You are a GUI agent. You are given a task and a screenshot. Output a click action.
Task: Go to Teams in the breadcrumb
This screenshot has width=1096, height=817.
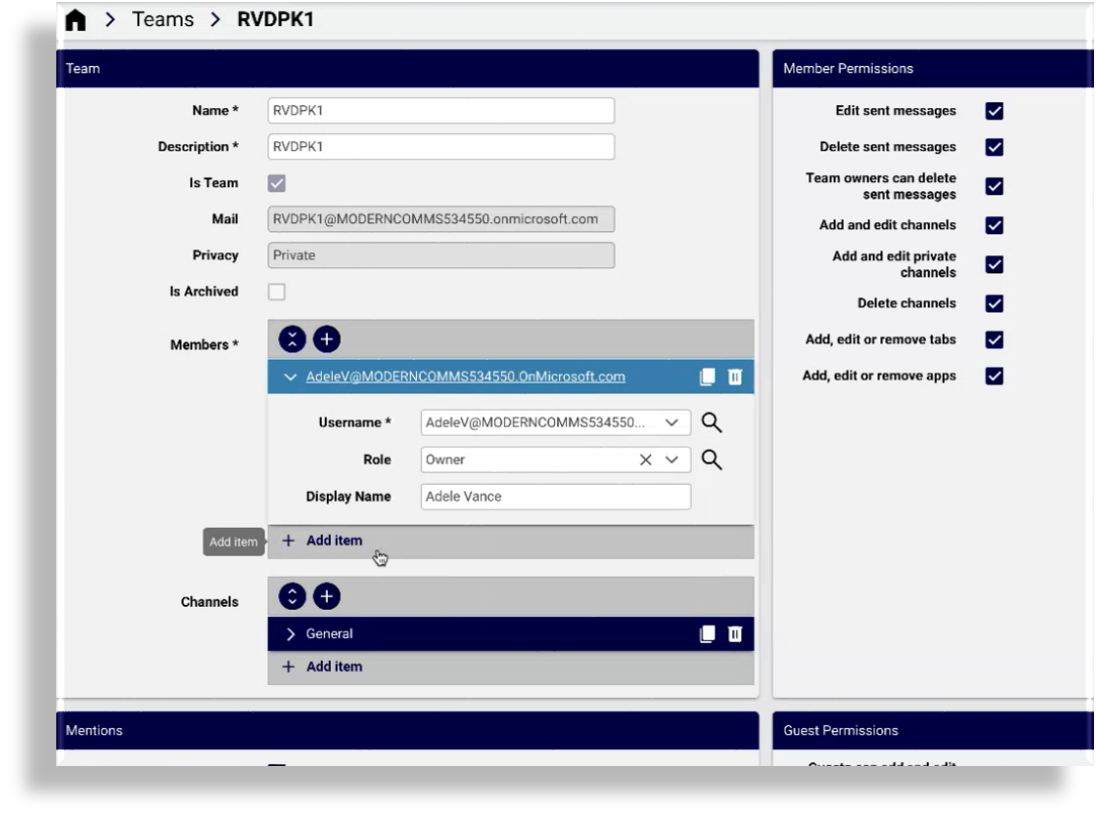pyautogui.click(x=163, y=20)
